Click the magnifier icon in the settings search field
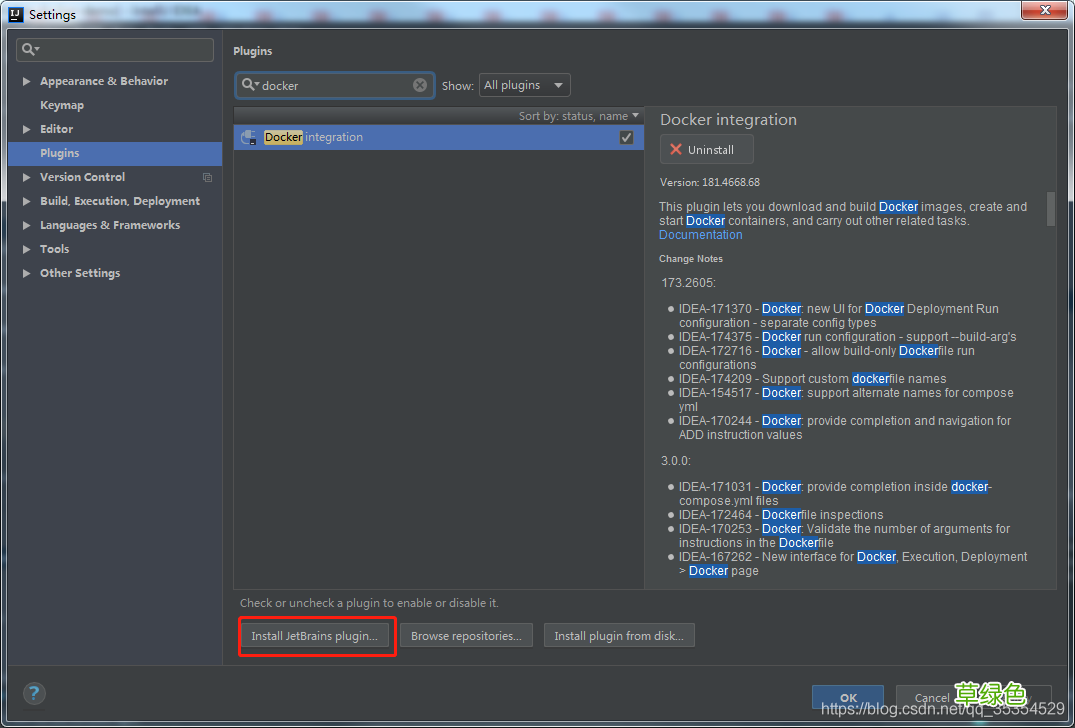This screenshot has height=728, width=1075. click(30, 50)
